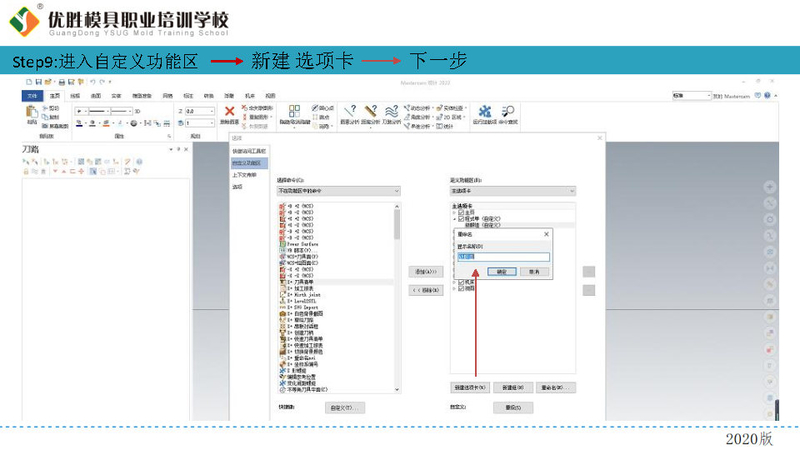Click the lock icon in Toolpaths toolbar
The width and height of the screenshot is (800, 450).
click(26, 171)
